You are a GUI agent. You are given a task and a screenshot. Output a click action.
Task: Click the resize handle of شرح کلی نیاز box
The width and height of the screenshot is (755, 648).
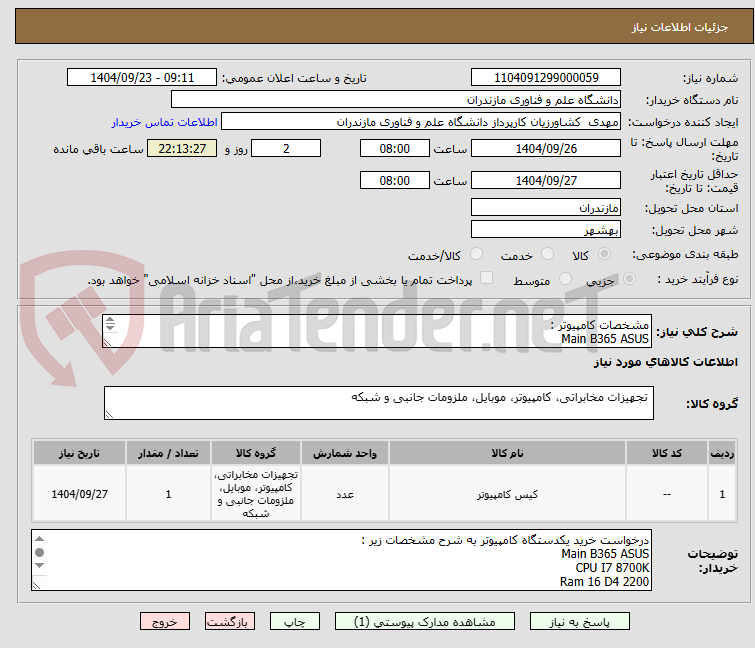pos(107,342)
